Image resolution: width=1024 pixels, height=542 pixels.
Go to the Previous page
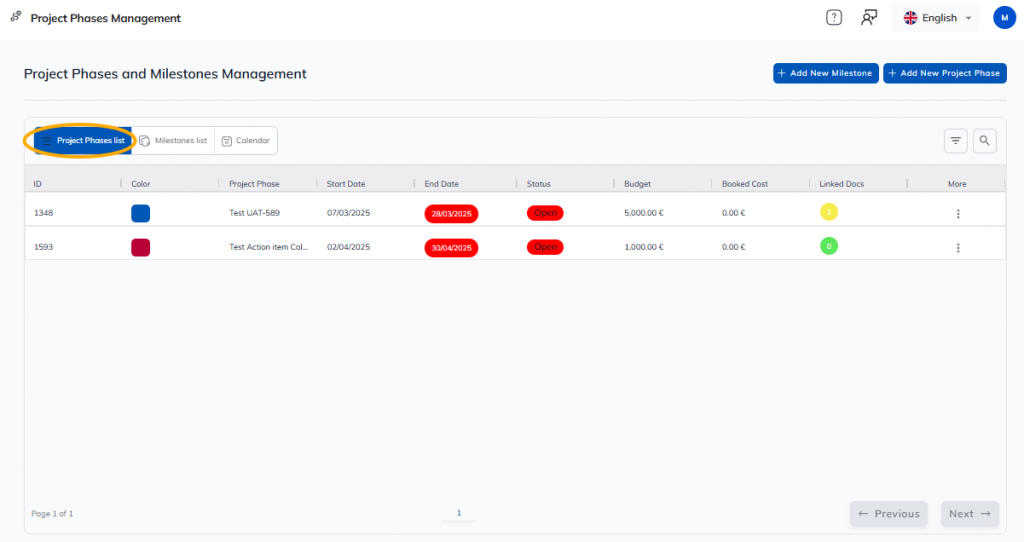coord(888,514)
